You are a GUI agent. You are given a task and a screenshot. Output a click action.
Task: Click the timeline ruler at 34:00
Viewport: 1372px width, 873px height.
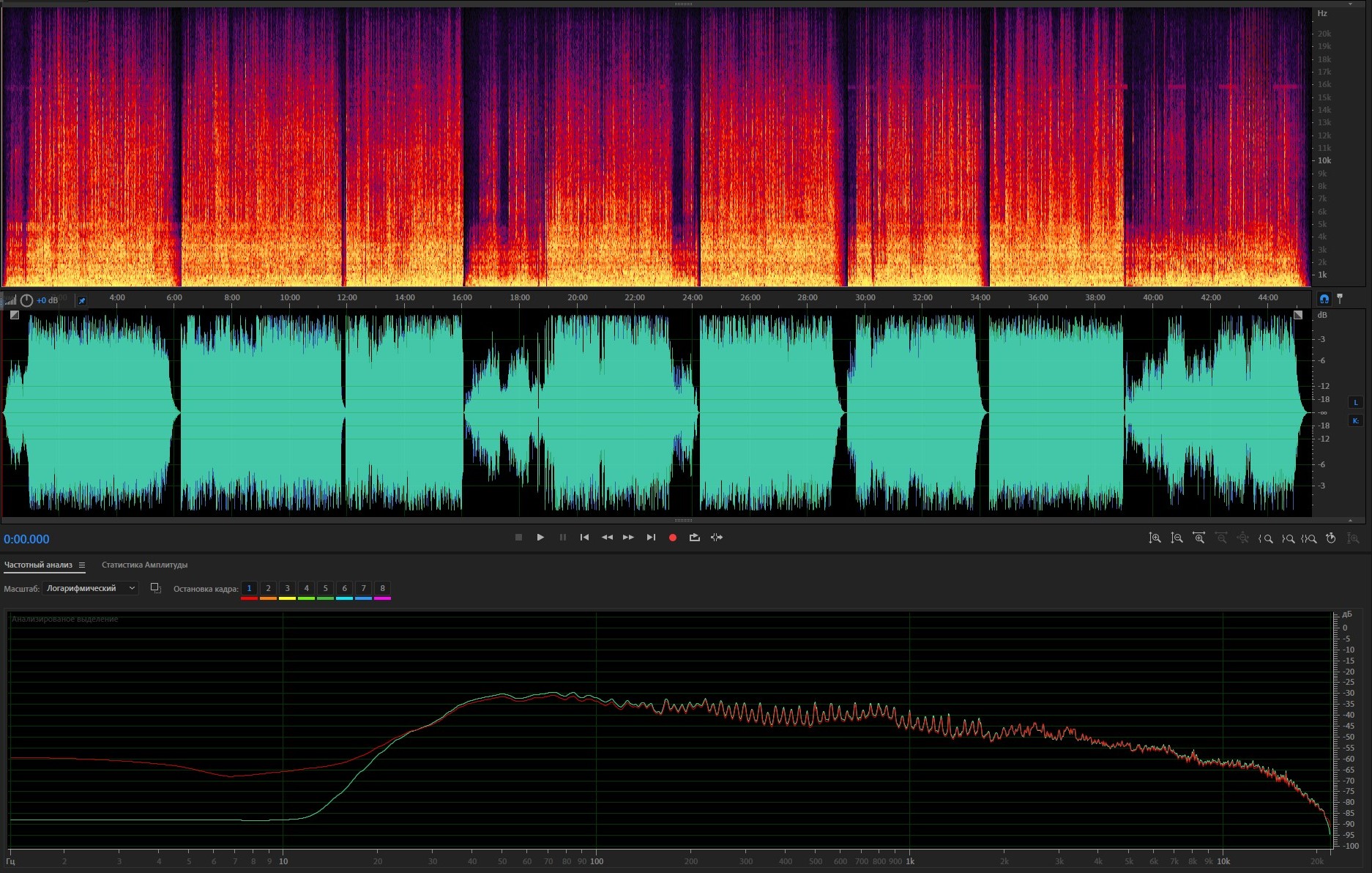(x=980, y=297)
